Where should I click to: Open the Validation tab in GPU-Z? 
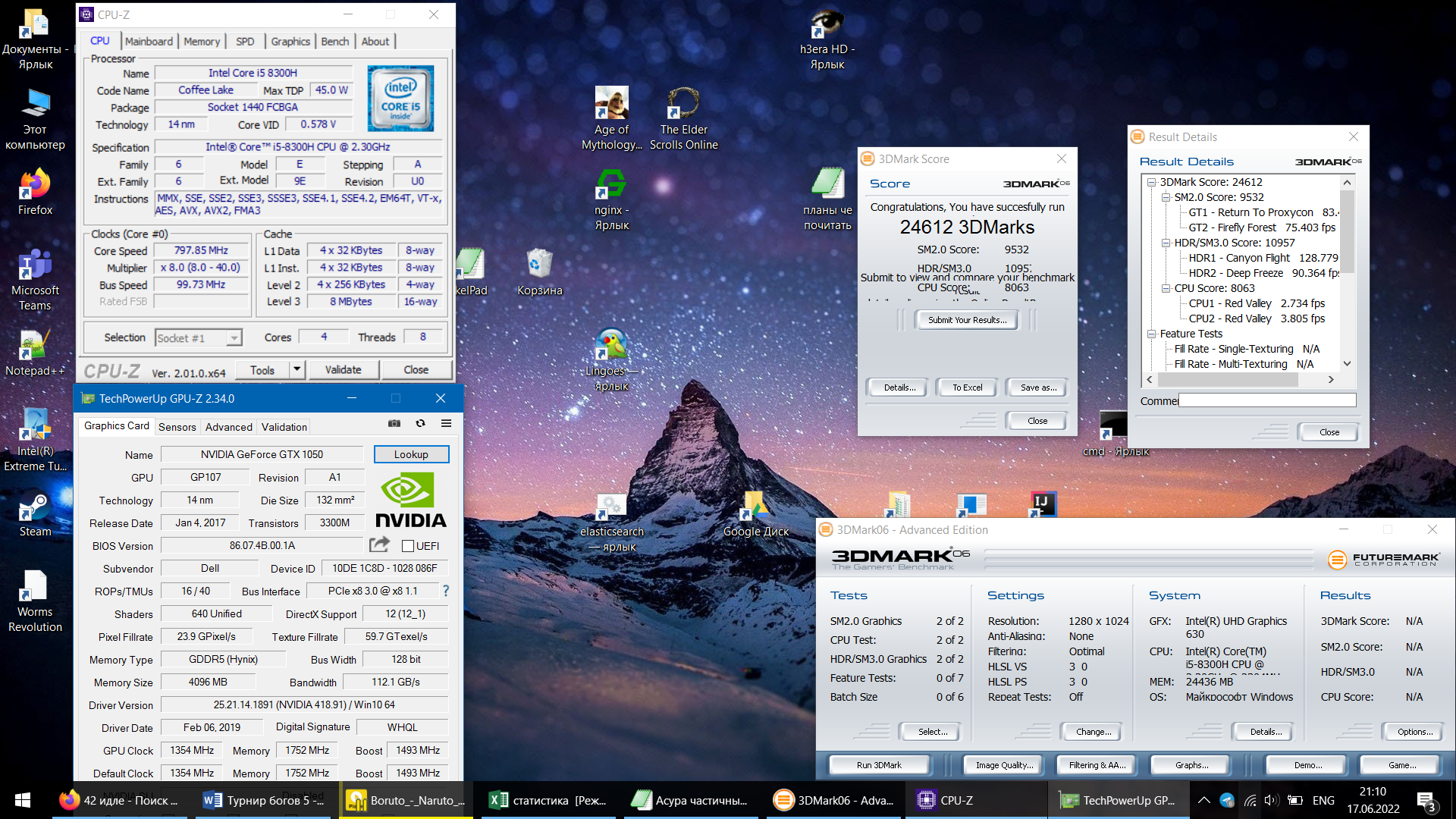[x=284, y=427]
